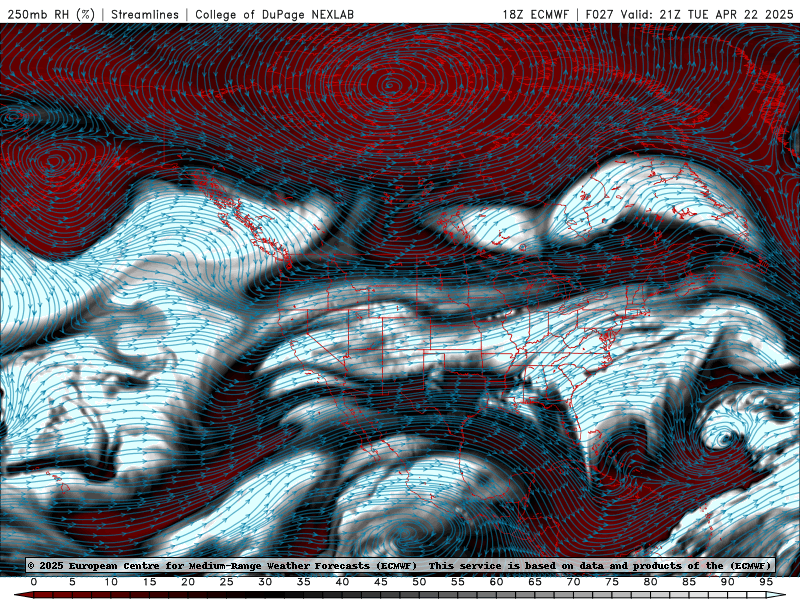Click the "10" value on the RH scale

(x=111, y=582)
